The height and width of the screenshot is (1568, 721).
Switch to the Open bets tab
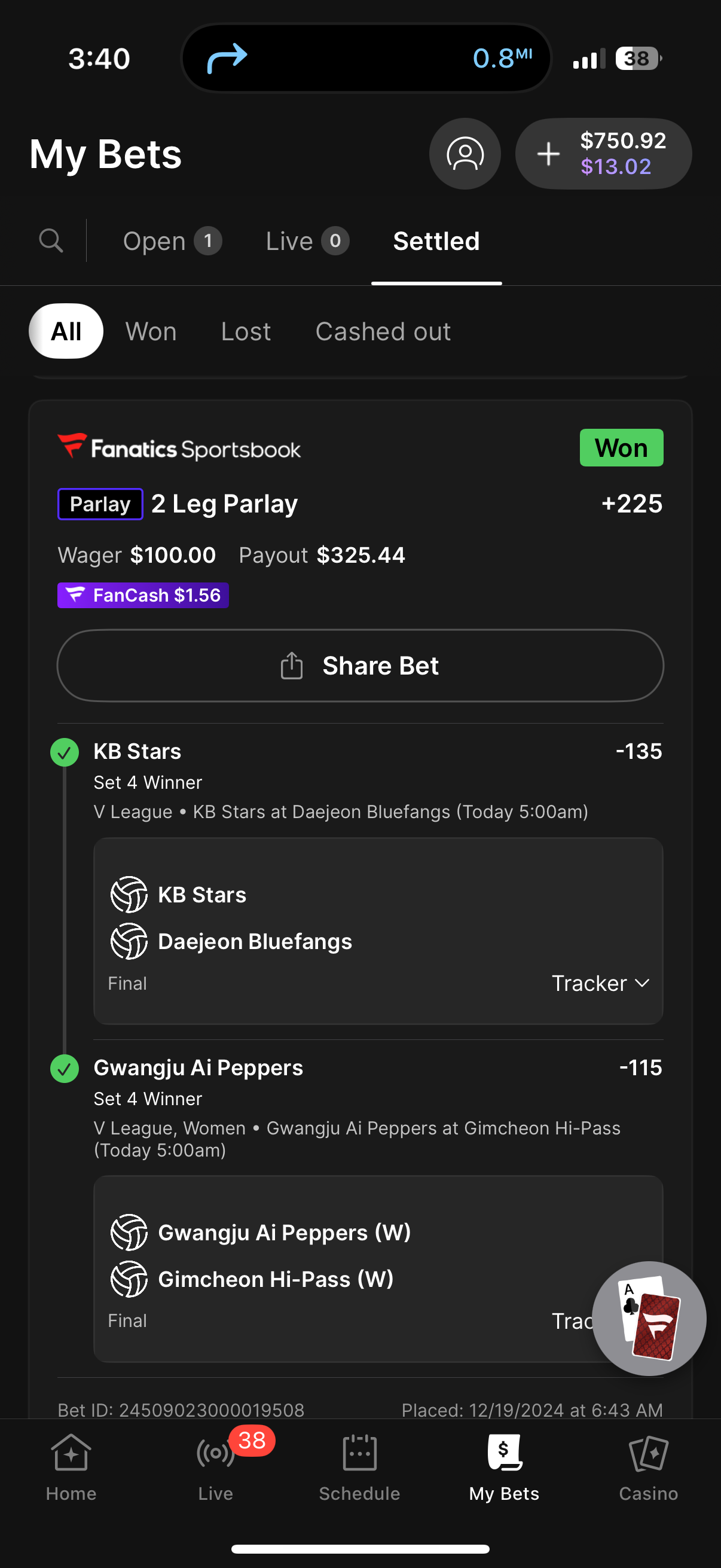[172, 241]
